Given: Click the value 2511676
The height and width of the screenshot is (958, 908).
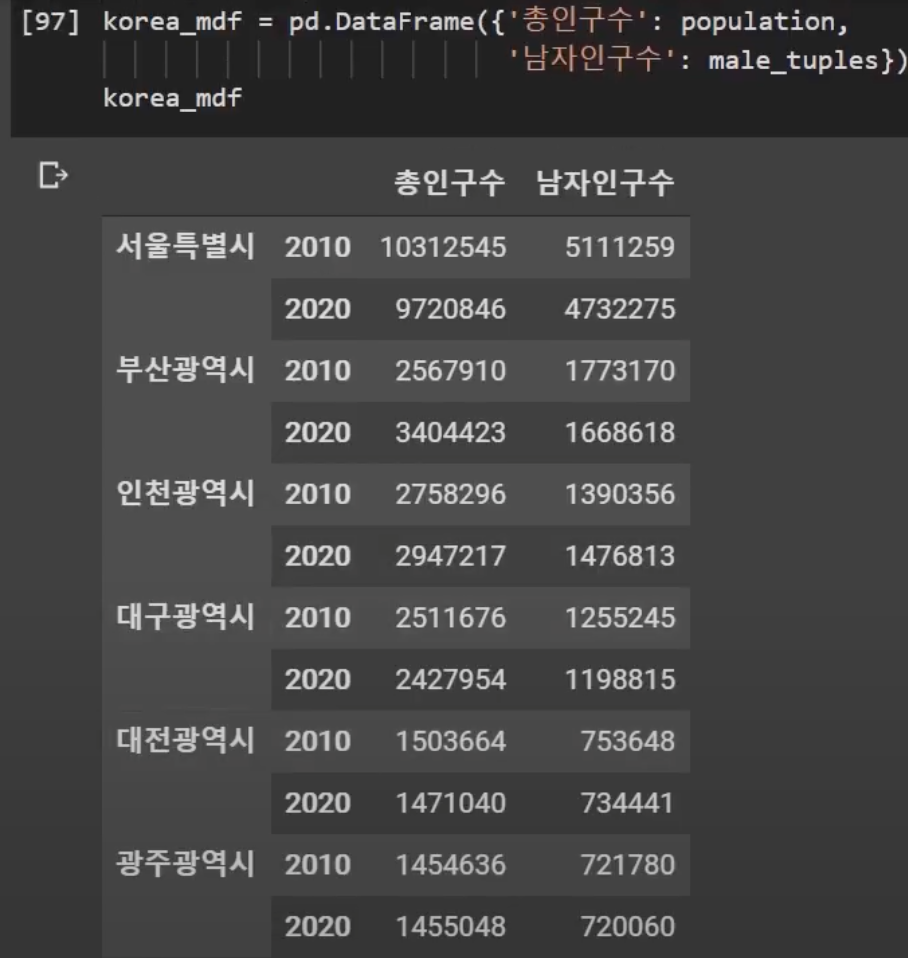Looking at the screenshot, I should click(450, 618).
